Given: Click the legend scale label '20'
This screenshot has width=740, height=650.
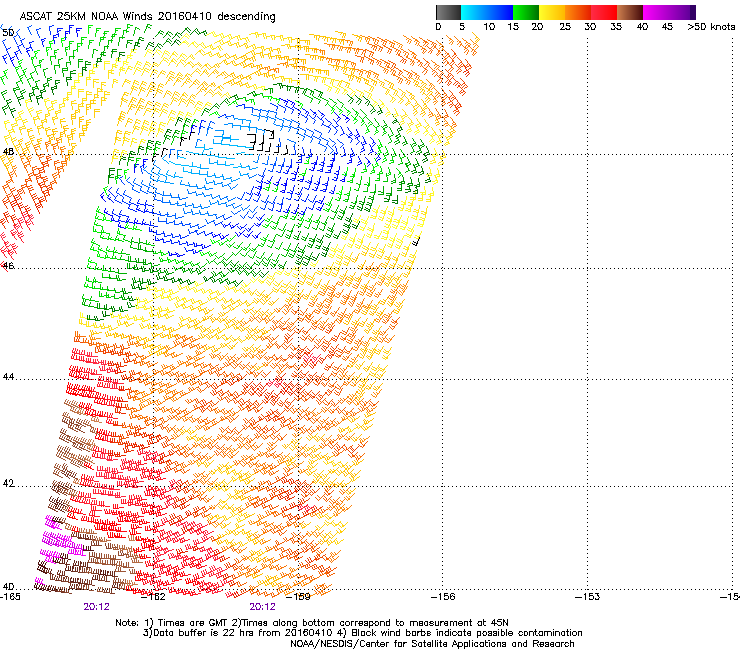Looking at the screenshot, I should coord(537,27).
